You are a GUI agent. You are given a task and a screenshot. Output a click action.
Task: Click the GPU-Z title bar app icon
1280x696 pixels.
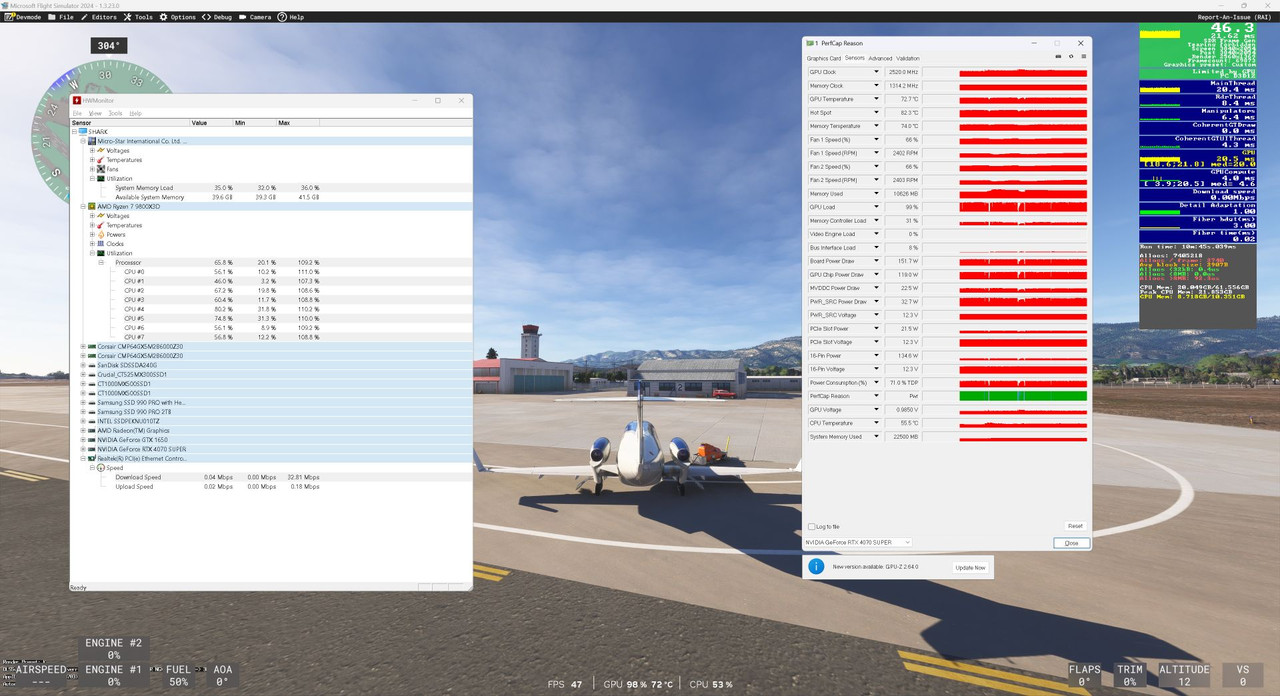pyautogui.click(x=809, y=43)
